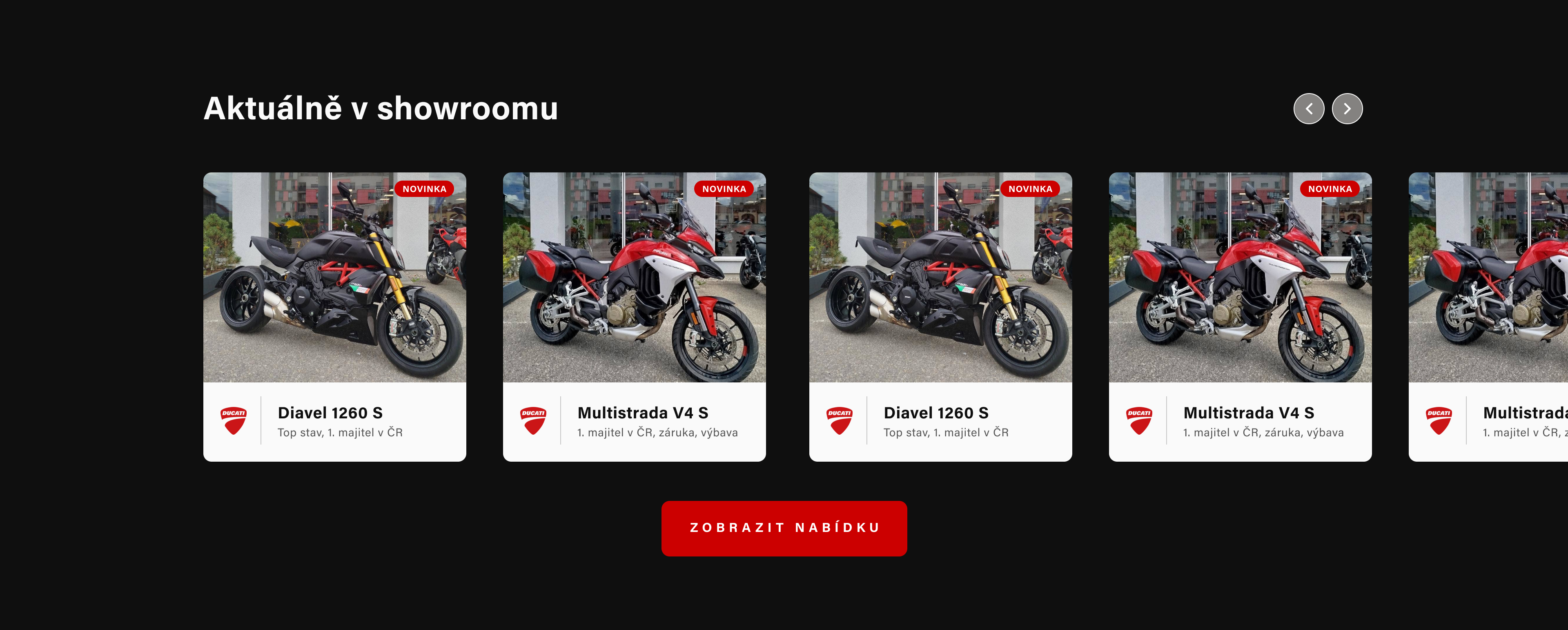Image resolution: width=1568 pixels, height=630 pixels.
Task: Open first Diavel 1260 S title link
Action: (330, 413)
